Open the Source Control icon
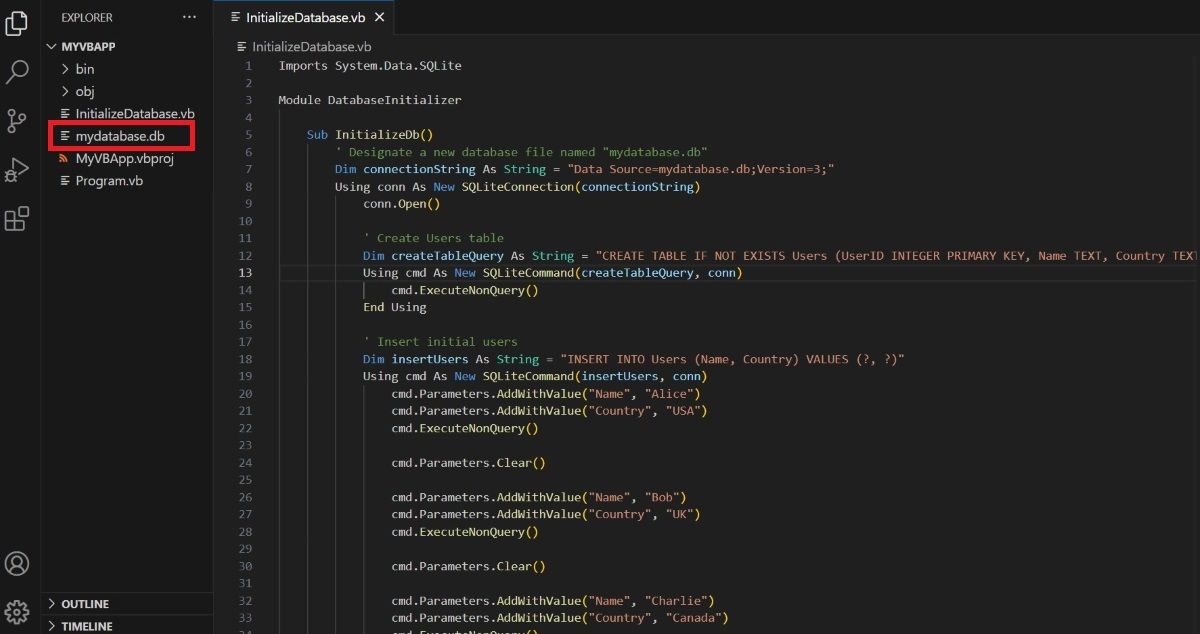The image size is (1200, 634). 16,121
